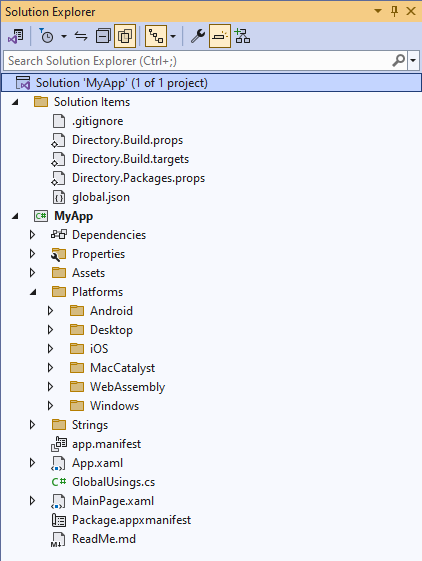This screenshot has height=561, width=422.
Task: Click View Class Diagram icon
Action: click(243, 36)
